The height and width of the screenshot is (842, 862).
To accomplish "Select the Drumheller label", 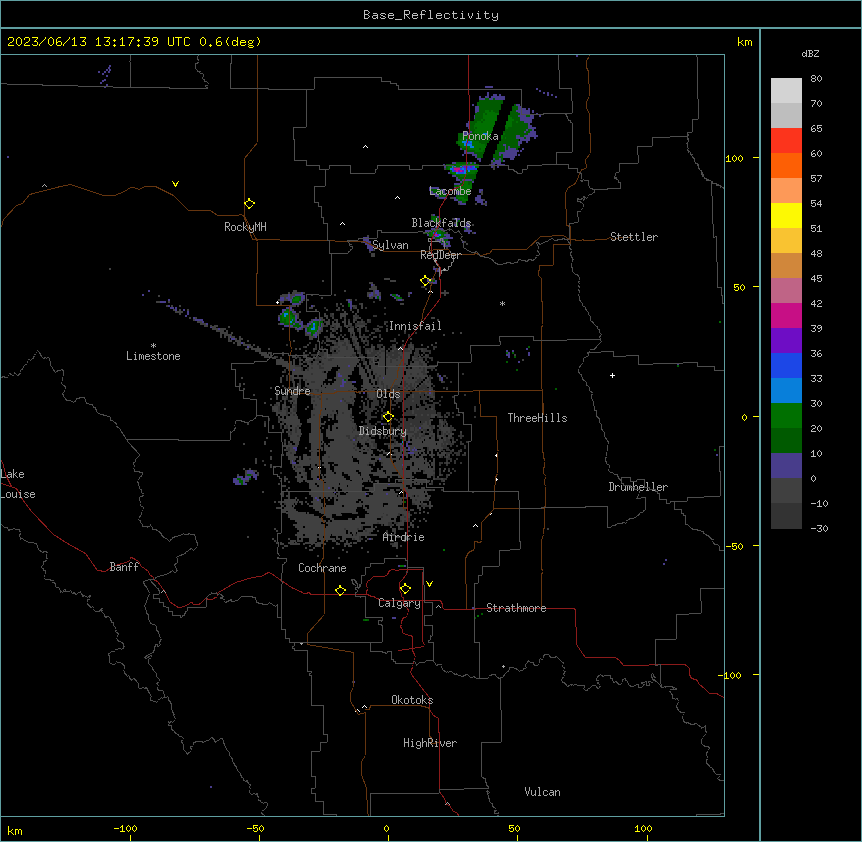I will point(638,487).
